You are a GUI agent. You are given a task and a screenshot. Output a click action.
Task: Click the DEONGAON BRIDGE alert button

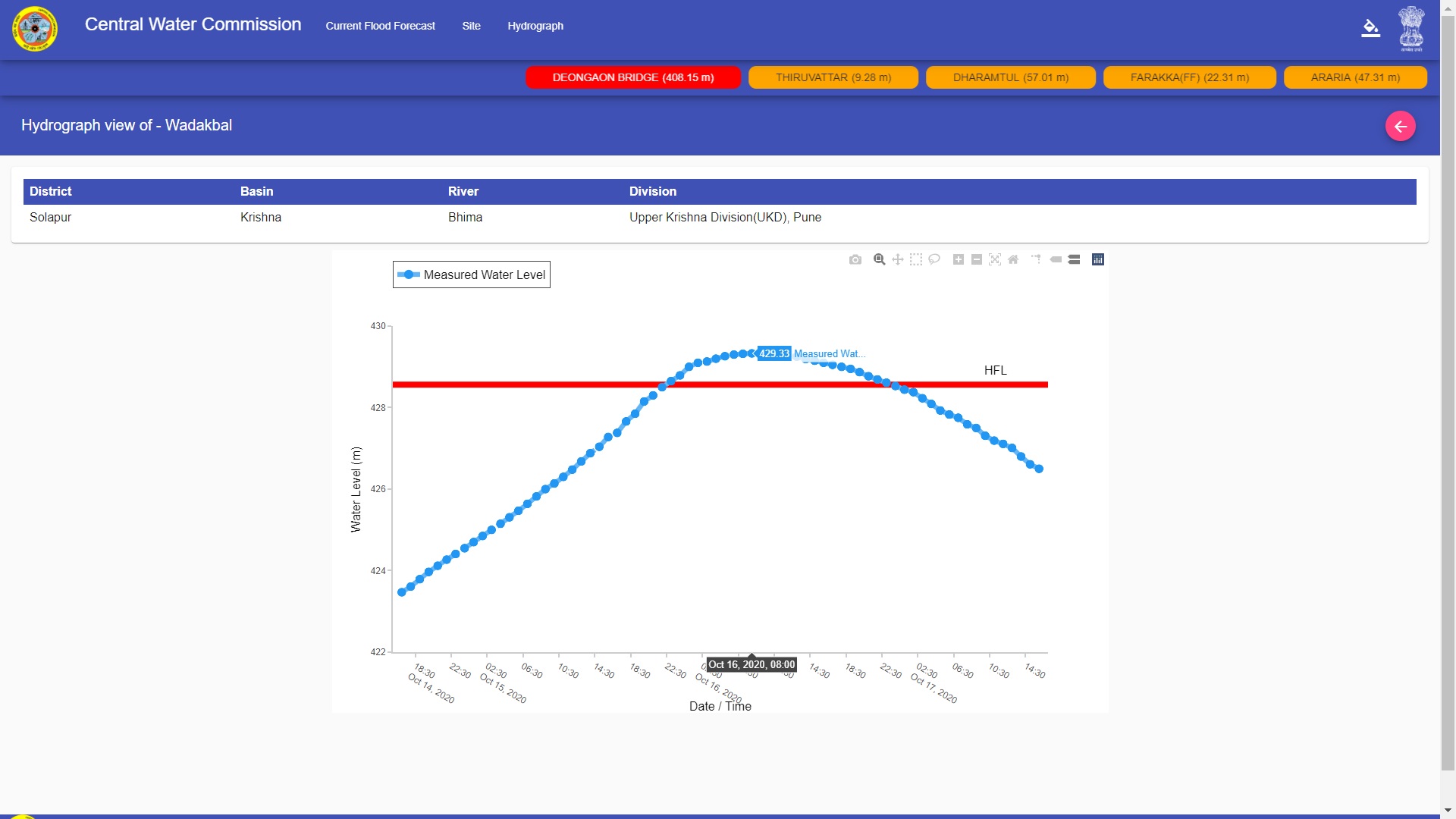click(x=632, y=77)
